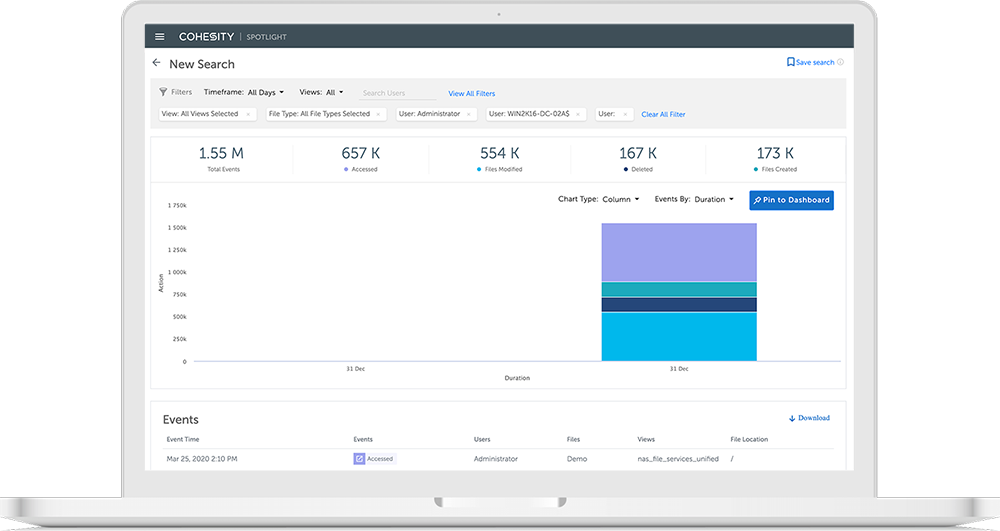Click the 'Mar 25, 2020 2:10 PM' cell
1000x531 pixels.
(x=202, y=459)
